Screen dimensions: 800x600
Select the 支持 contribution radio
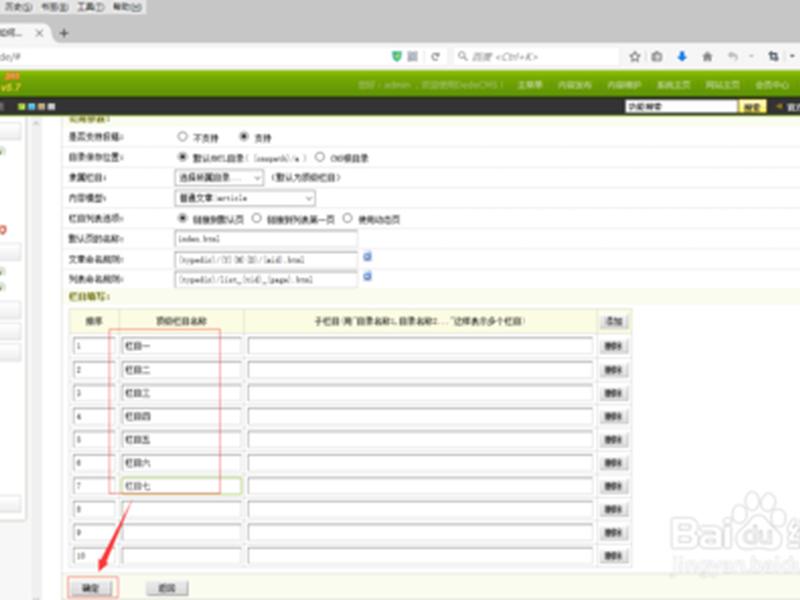(x=244, y=136)
